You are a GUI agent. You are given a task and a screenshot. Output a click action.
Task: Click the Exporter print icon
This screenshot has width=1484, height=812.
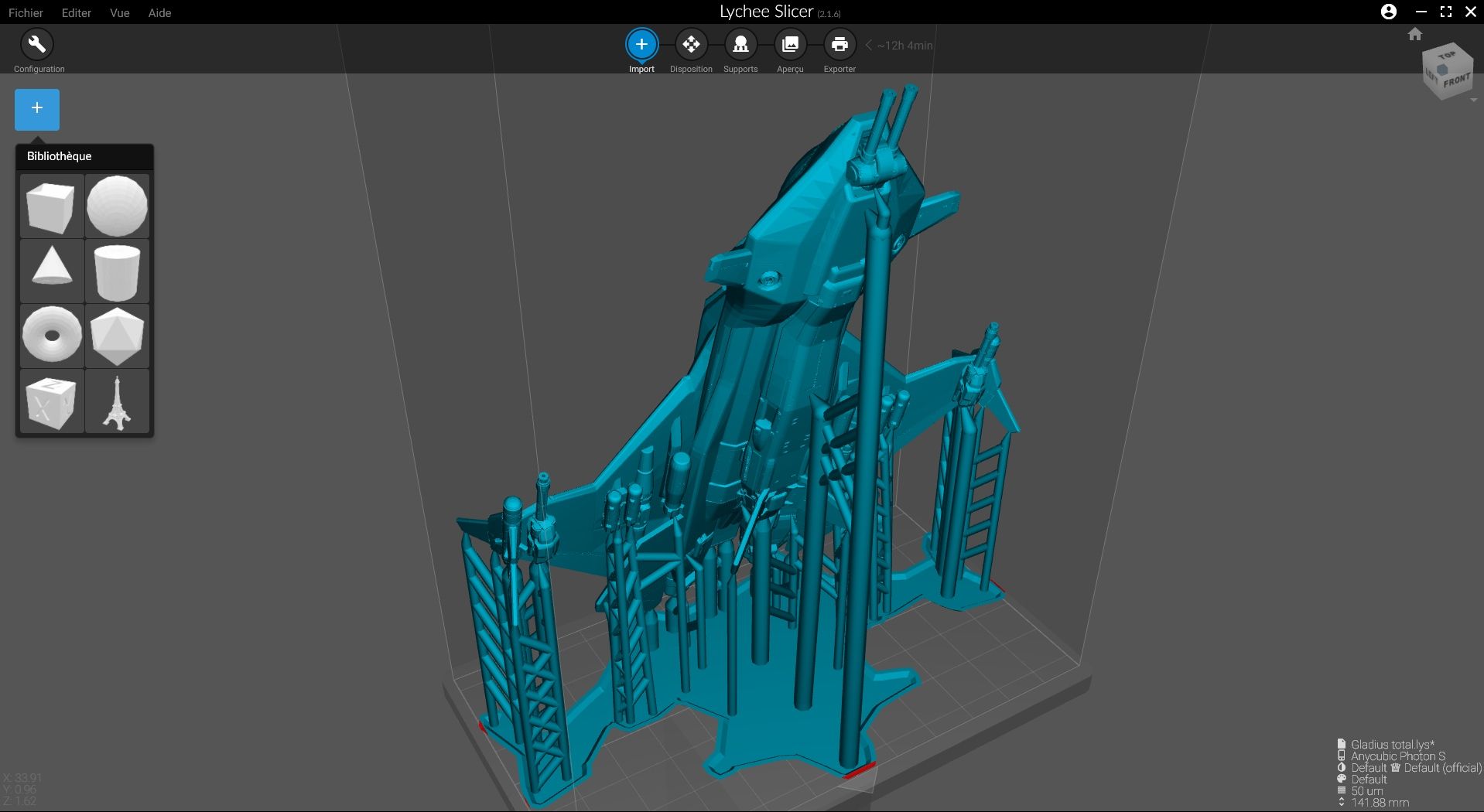839,45
